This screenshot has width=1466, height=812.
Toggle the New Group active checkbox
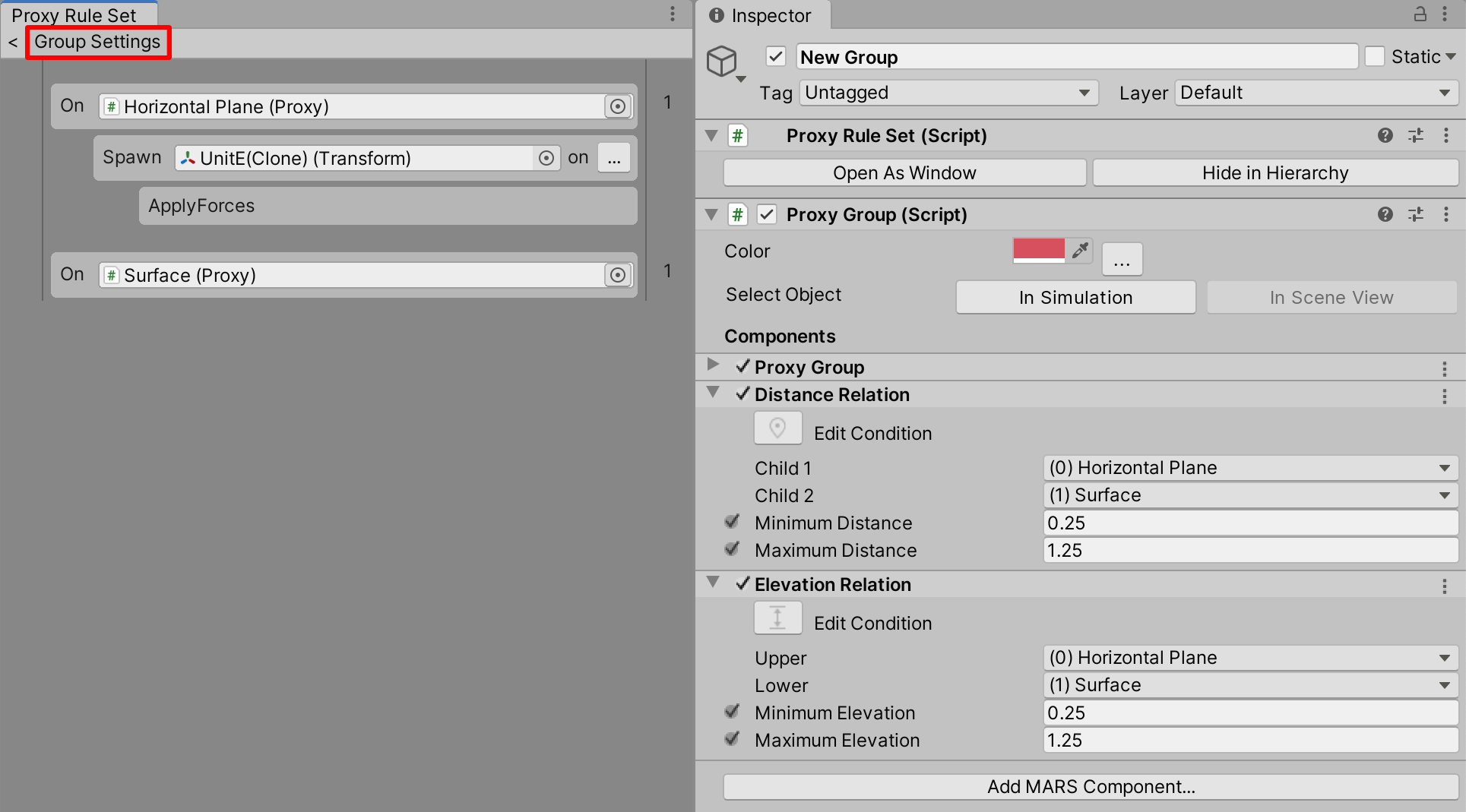(775, 57)
